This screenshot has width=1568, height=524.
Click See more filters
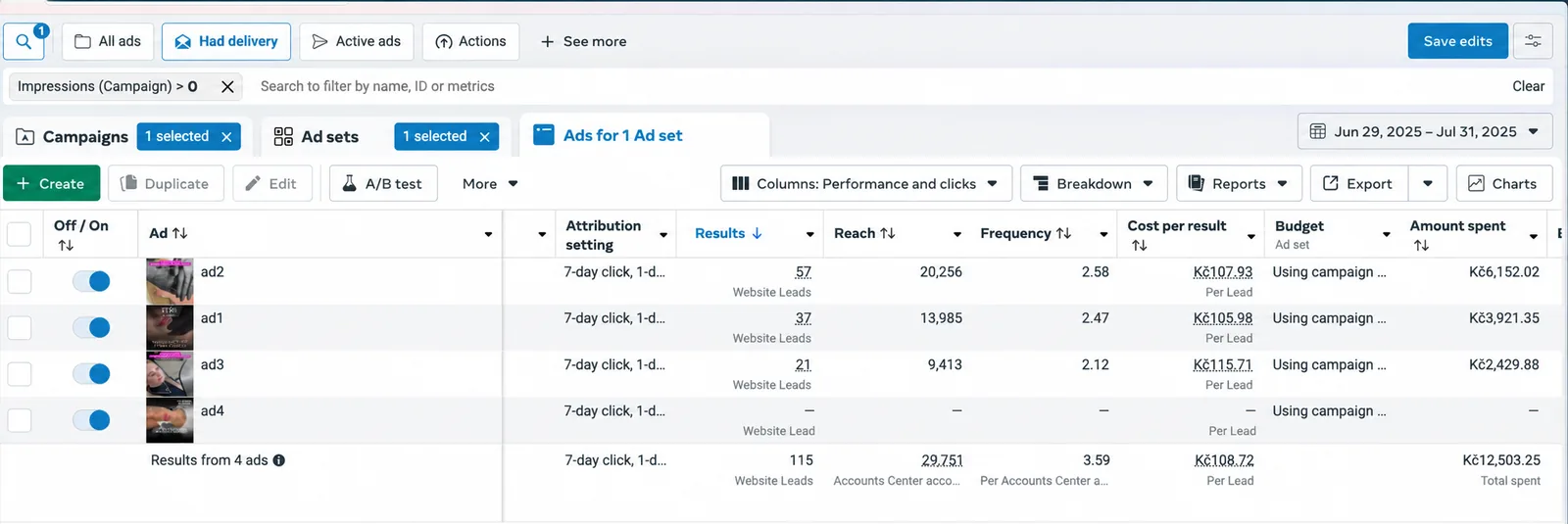pyautogui.click(x=583, y=41)
